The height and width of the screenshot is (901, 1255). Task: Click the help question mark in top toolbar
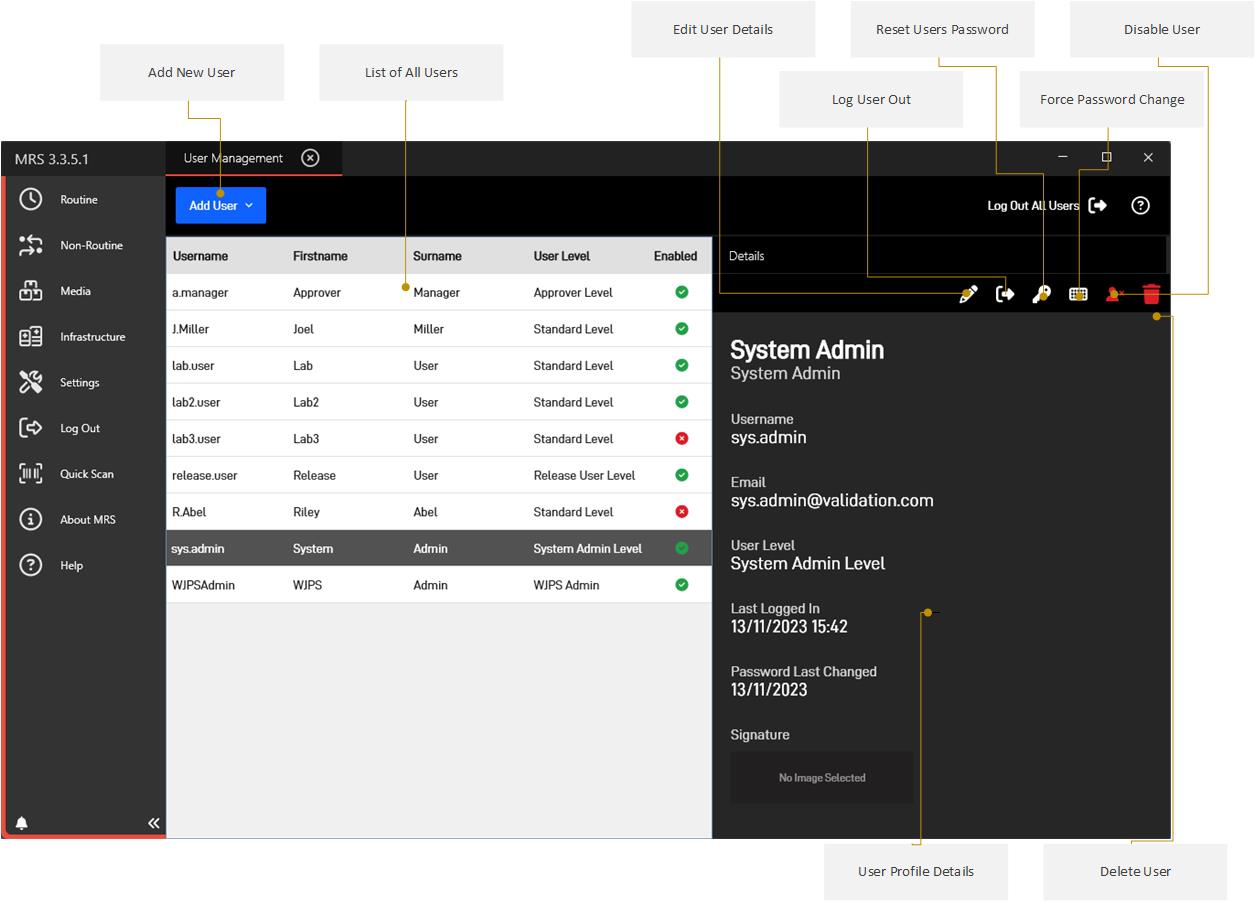pyautogui.click(x=1140, y=205)
